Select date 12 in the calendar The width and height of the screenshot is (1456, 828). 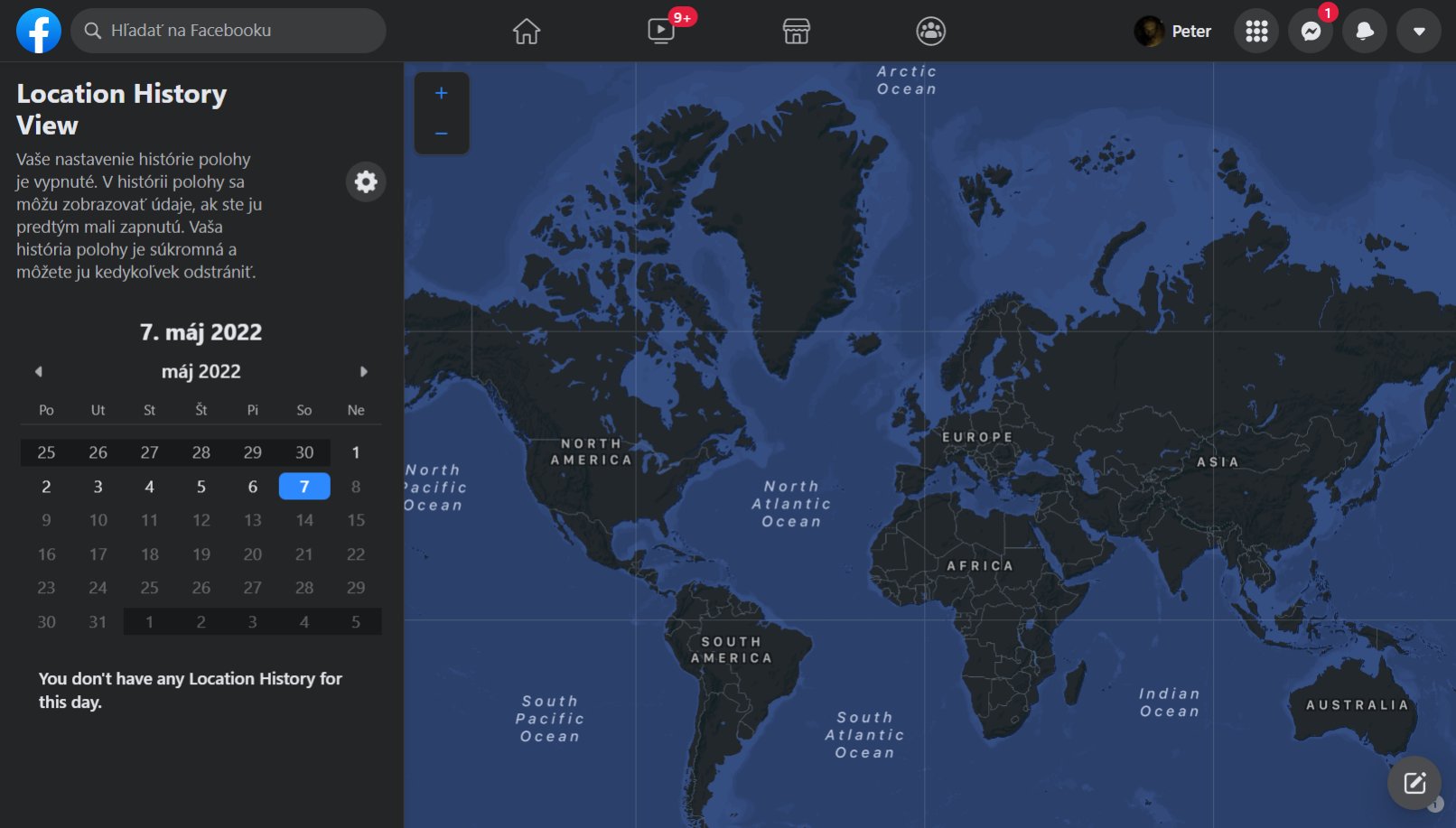pos(201,520)
